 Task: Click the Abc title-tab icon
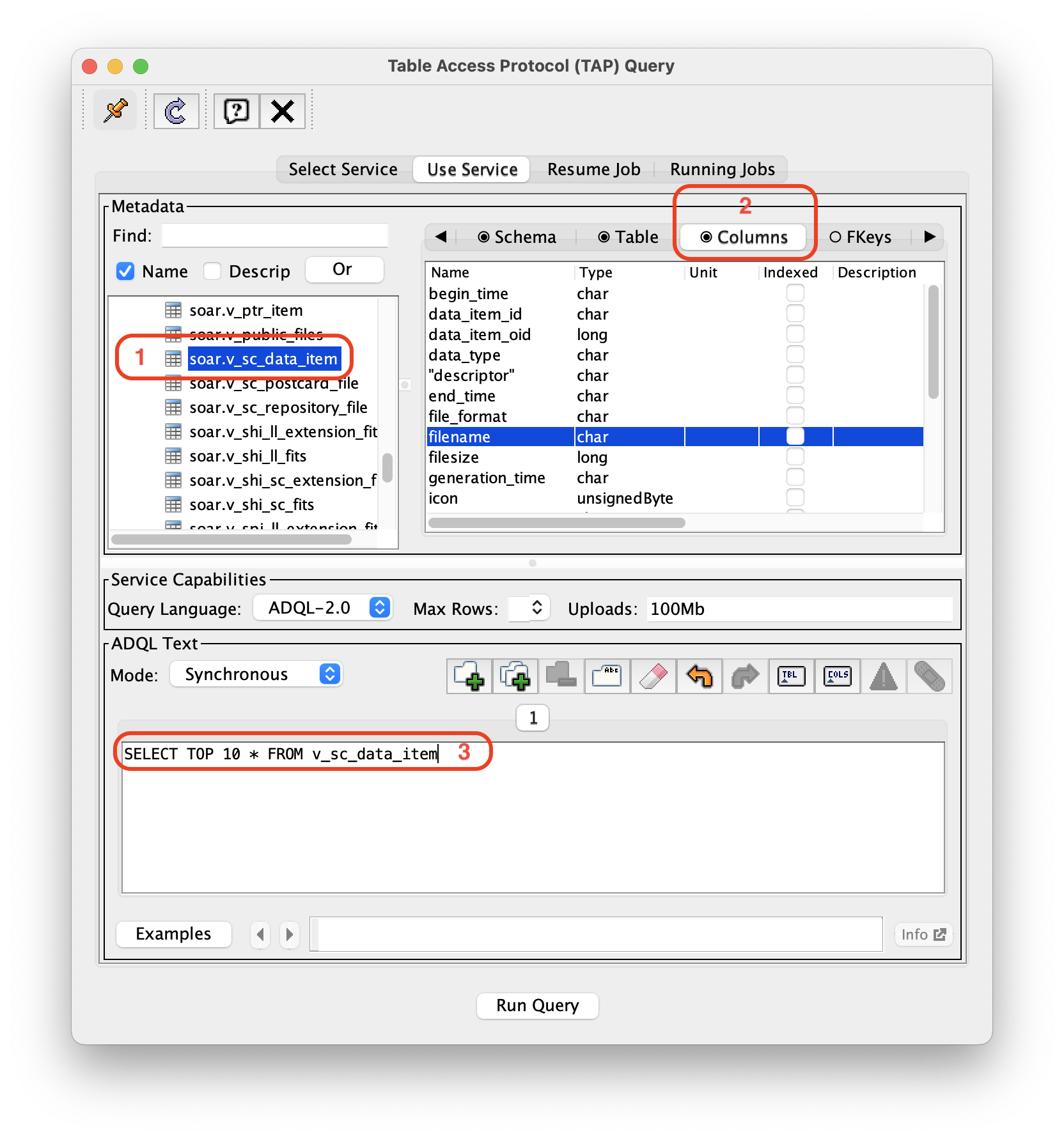pos(607,676)
